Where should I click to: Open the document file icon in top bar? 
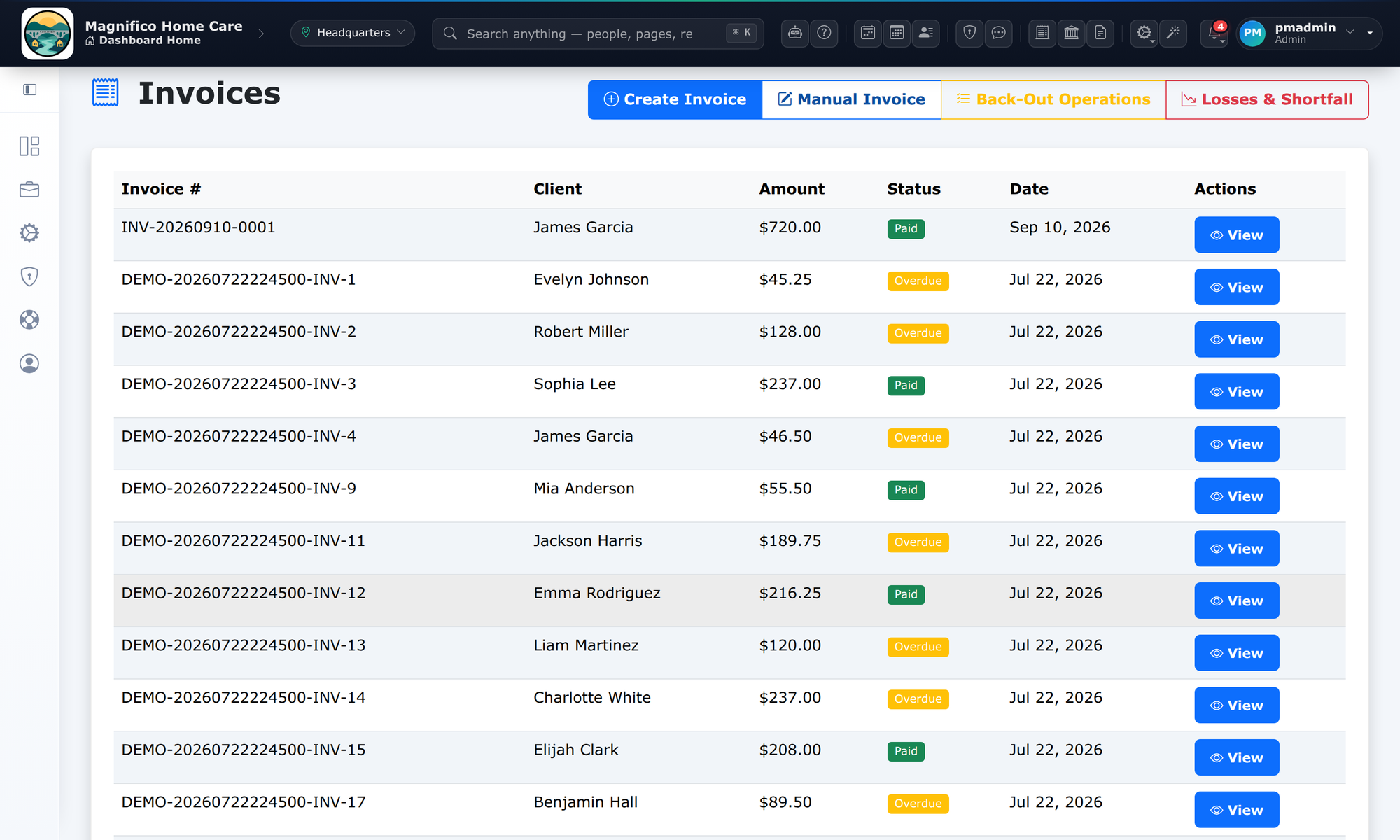pyautogui.click(x=1100, y=33)
